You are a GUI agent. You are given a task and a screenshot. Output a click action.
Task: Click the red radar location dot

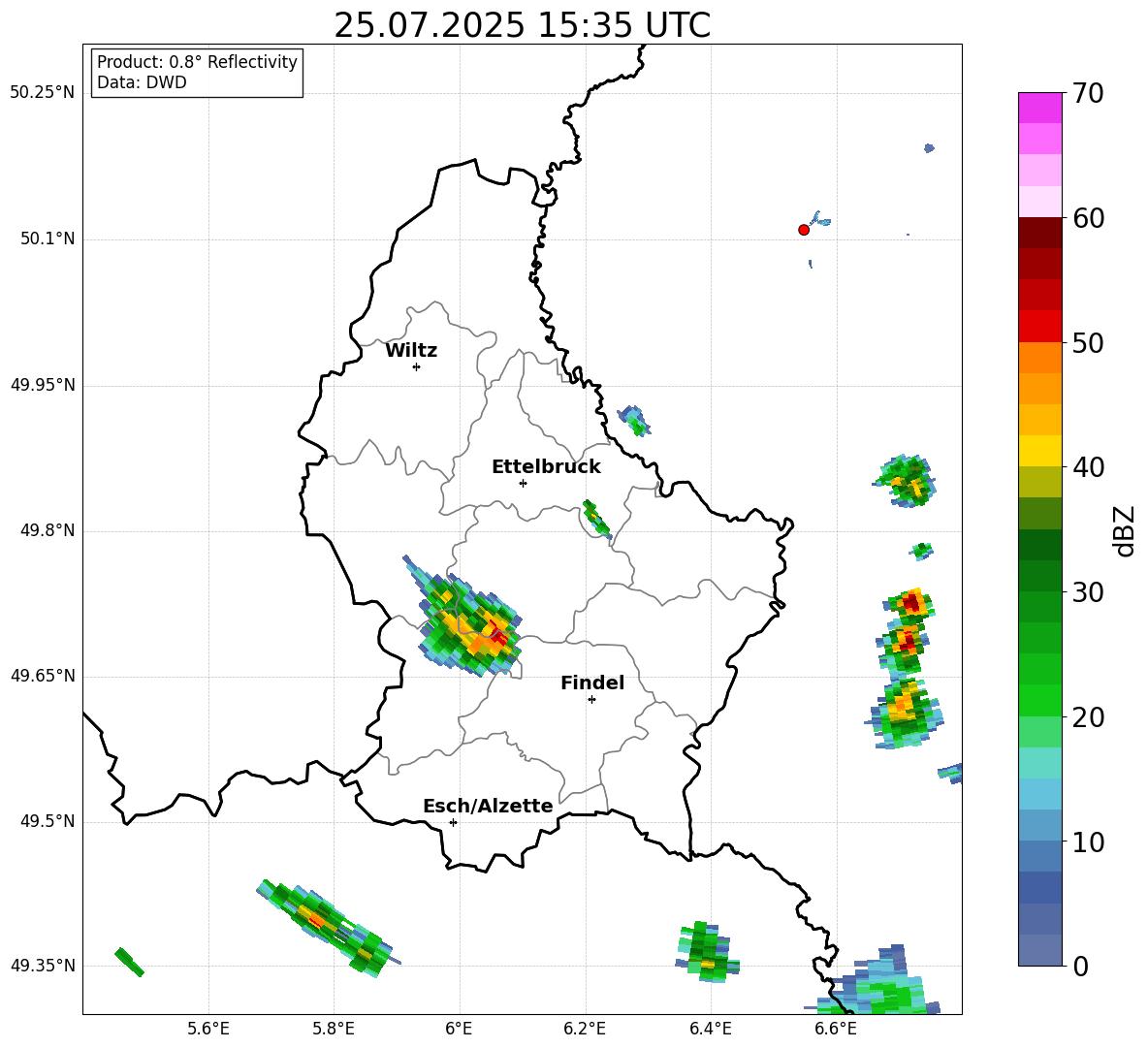point(804,230)
